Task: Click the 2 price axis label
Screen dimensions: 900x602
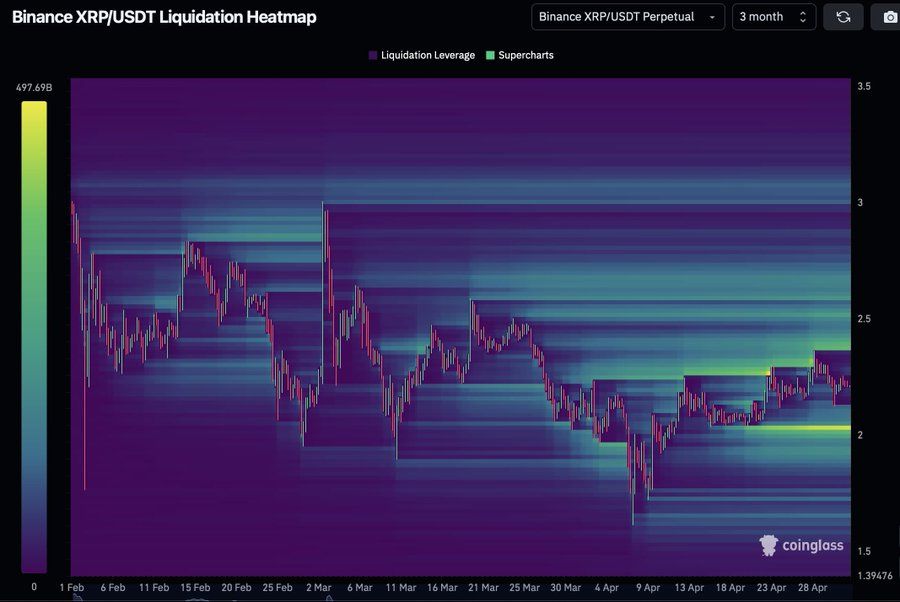Action: pos(860,435)
